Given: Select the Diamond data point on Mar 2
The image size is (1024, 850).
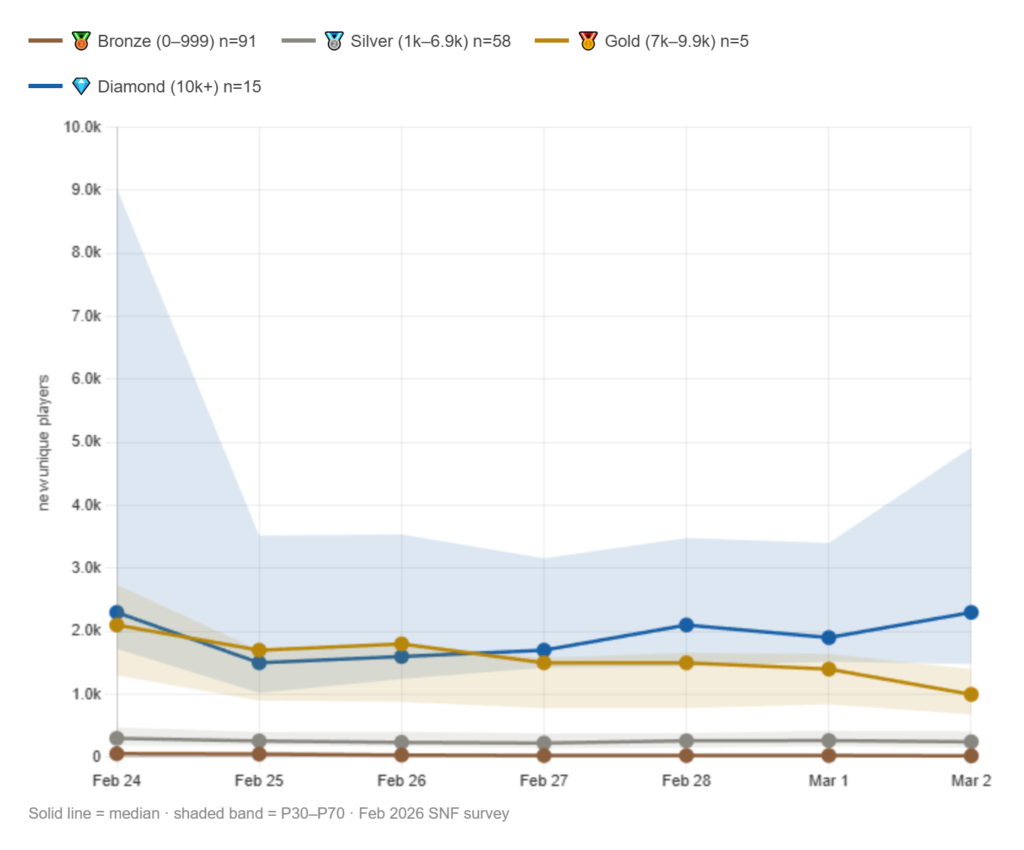Looking at the screenshot, I should [970, 612].
